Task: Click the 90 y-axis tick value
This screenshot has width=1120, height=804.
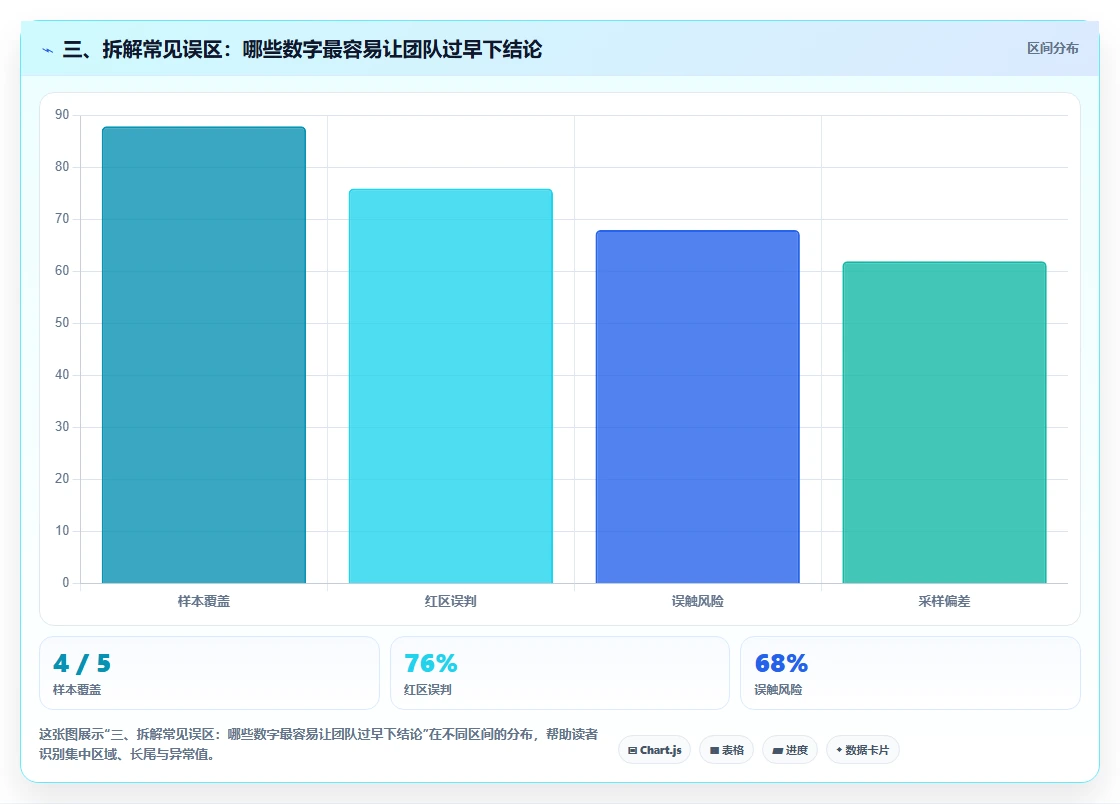Action: click(62, 115)
